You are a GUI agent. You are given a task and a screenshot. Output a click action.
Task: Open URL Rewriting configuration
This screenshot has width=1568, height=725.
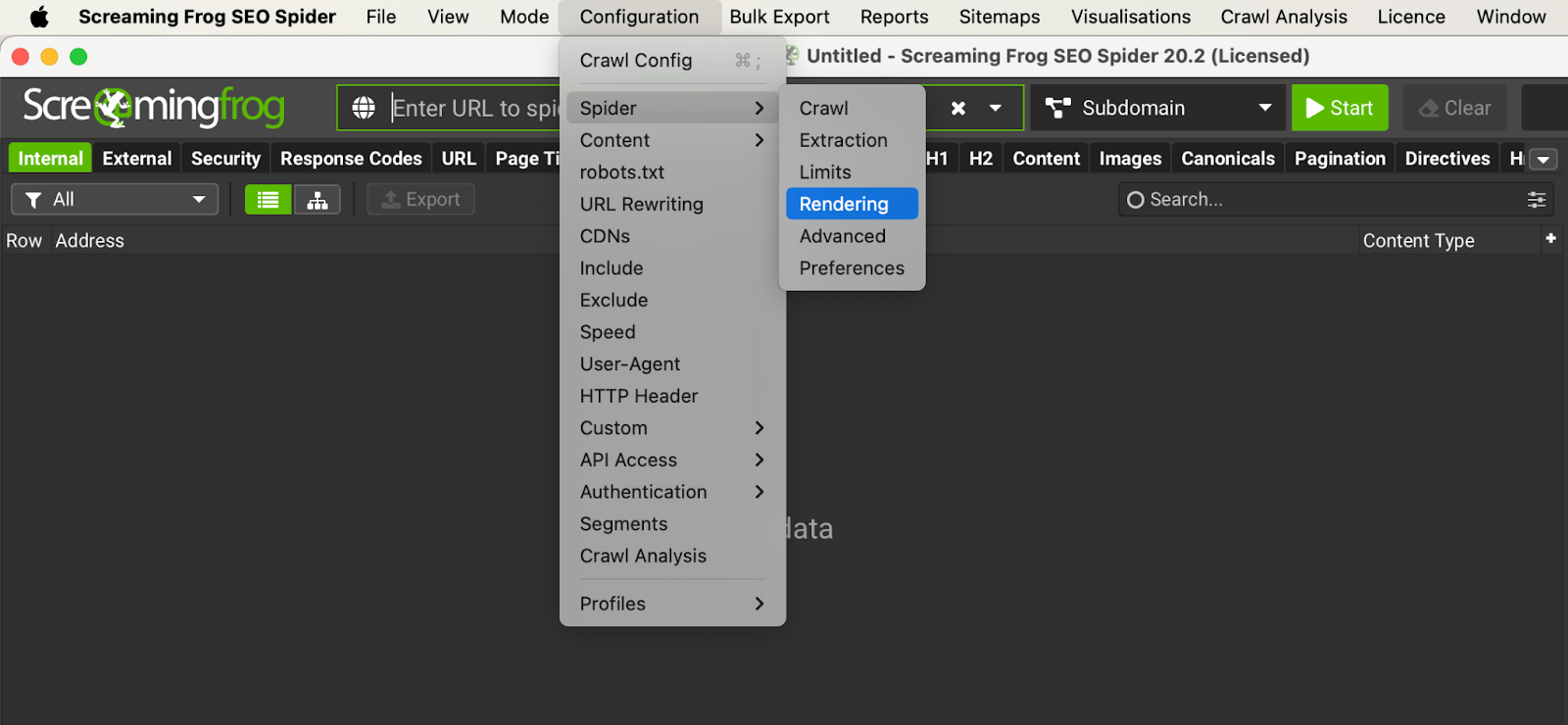(672, 204)
